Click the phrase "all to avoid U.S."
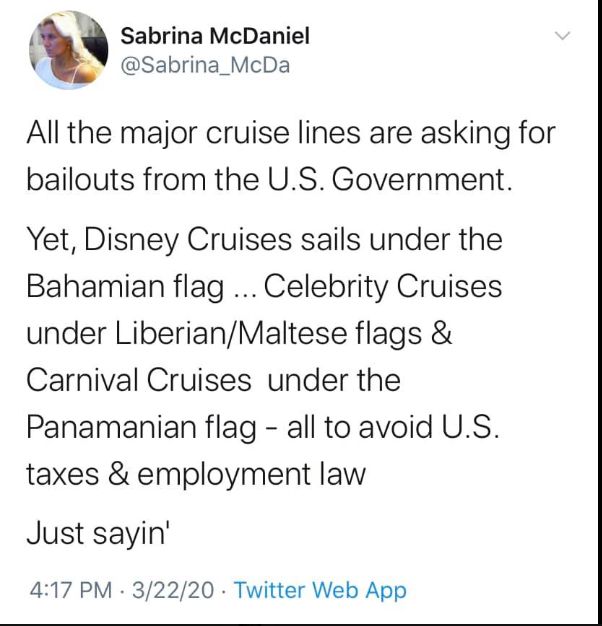This screenshot has width=602, height=626. tap(398, 427)
